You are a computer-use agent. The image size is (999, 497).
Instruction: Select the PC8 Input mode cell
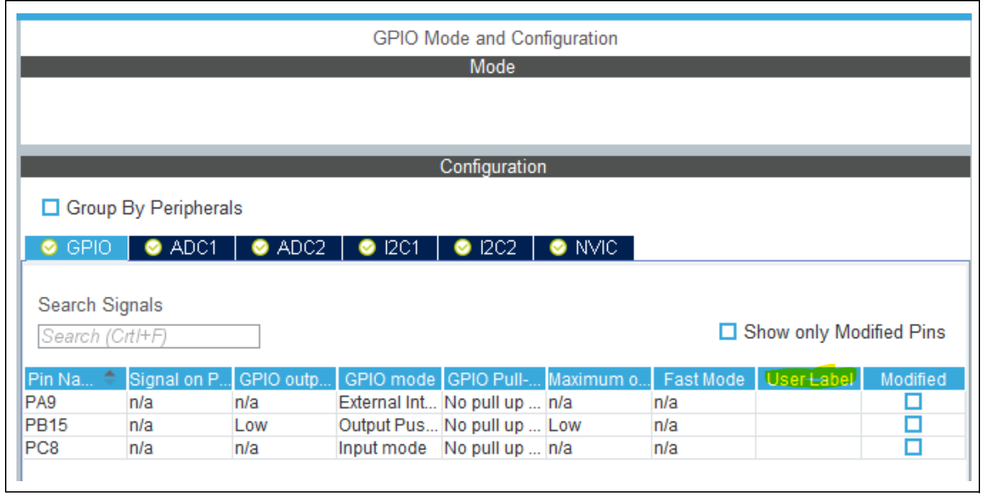click(x=383, y=448)
